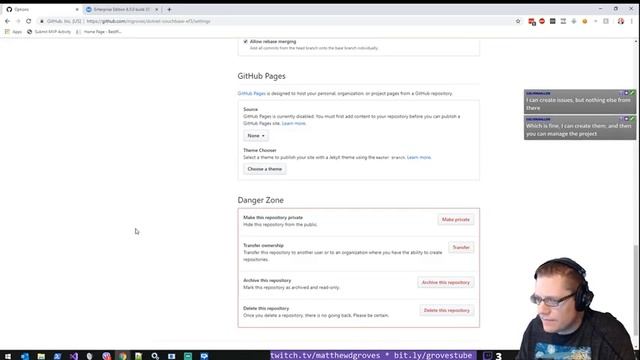The width and height of the screenshot is (640, 360).
Task: Click the Transfer ownership button
Action: 461,247
